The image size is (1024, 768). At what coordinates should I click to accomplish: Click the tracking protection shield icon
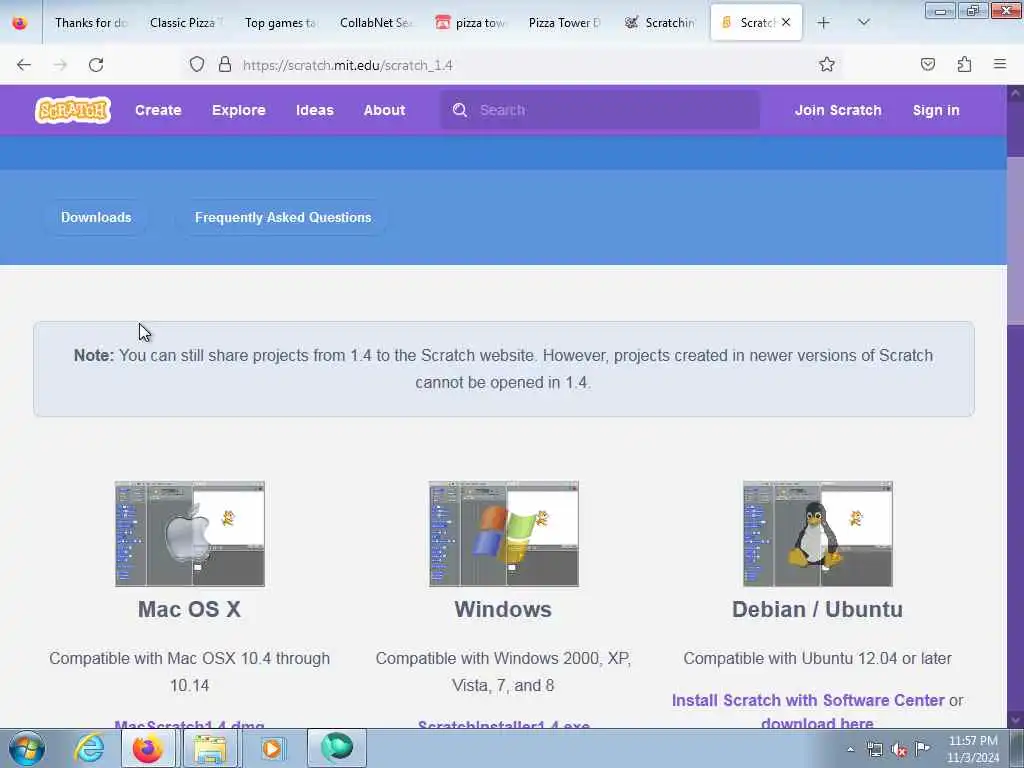197,65
